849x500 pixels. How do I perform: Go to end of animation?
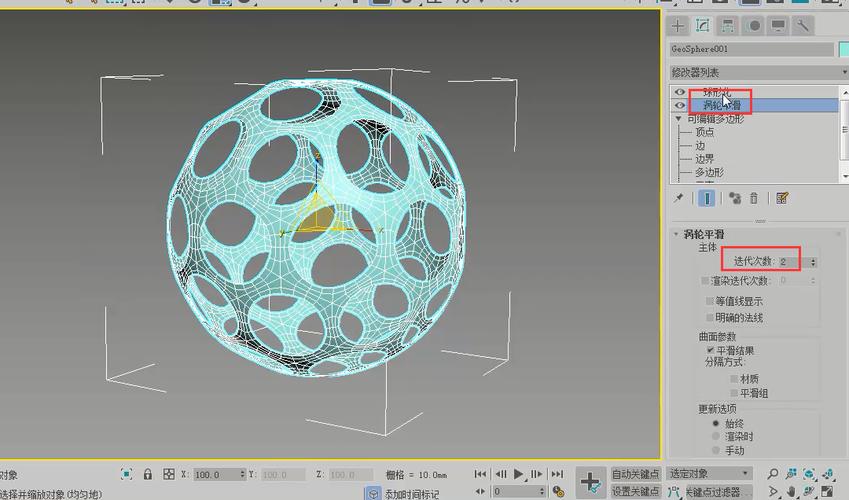[x=557, y=474]
